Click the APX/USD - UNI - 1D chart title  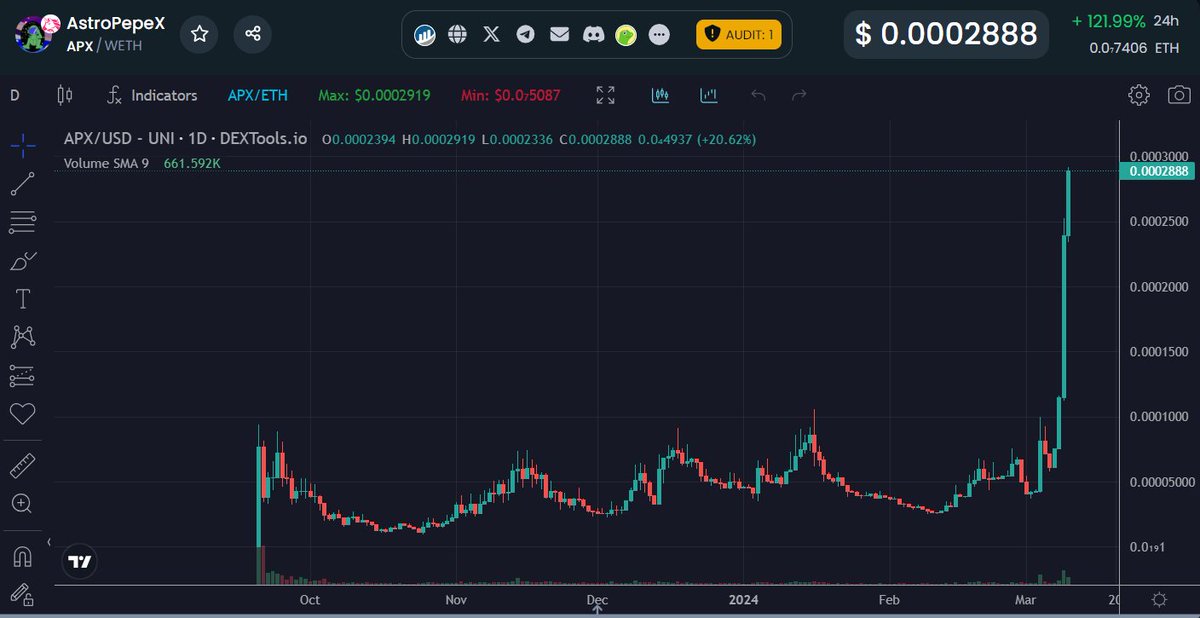coord(186,139)
